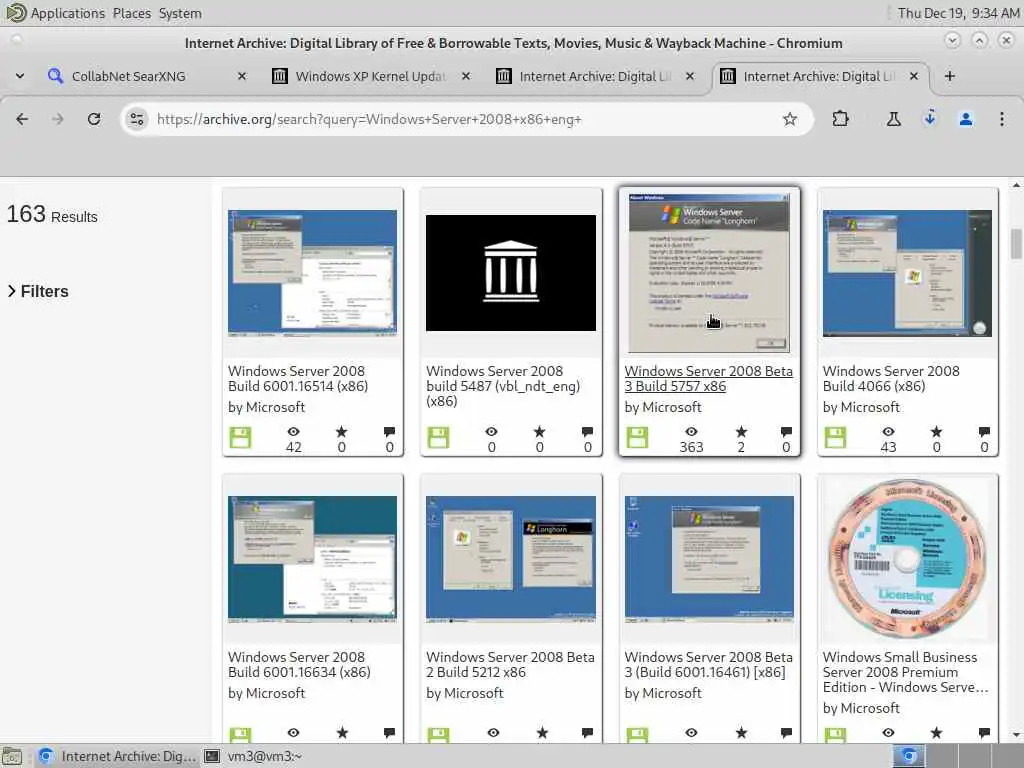Close the CollabNet SearXNG tab
This screenshot has width=1024, height=768.
(242, 76)
